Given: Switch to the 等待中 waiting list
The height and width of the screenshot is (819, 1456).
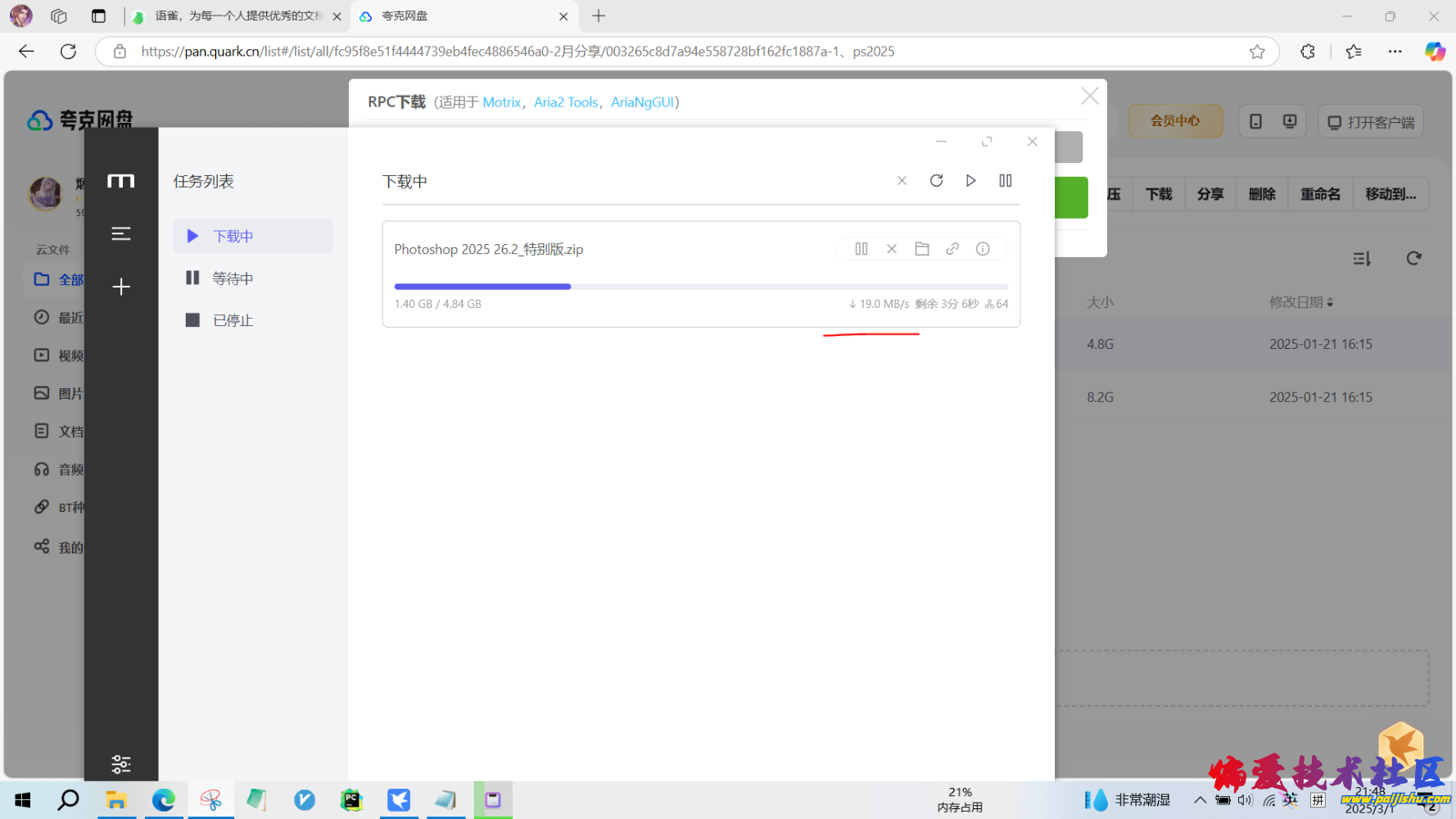Looking at the screenshot, I should point(233,278).
